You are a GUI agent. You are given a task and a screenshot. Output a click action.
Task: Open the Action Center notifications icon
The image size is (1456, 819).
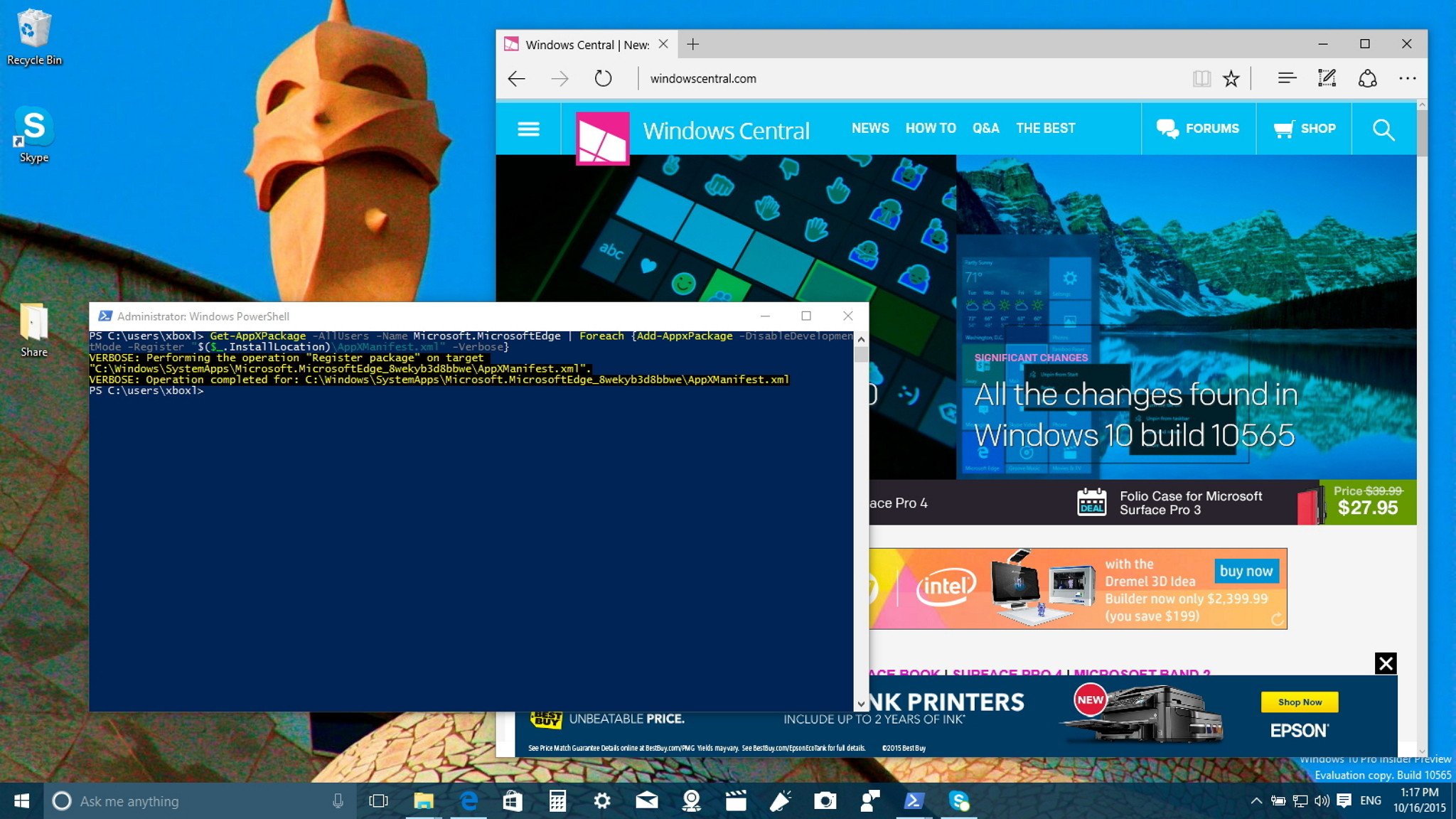tap(1344, 801)
